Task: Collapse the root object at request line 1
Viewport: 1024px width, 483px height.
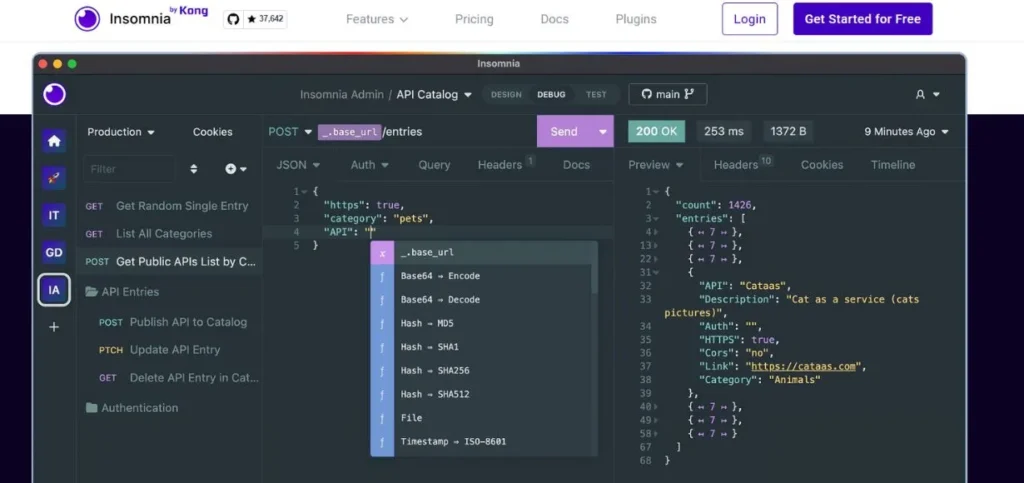Action: tap(305, 192)
